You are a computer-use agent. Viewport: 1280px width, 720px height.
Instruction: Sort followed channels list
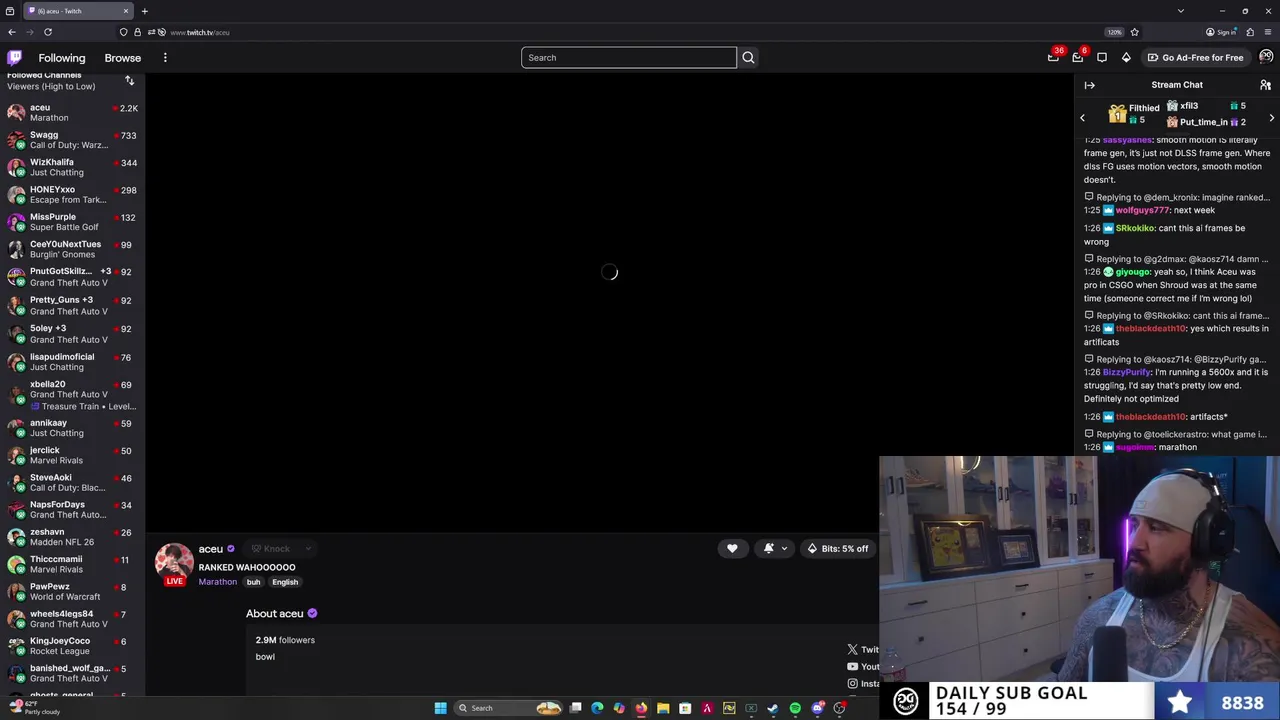click(129, 80)
